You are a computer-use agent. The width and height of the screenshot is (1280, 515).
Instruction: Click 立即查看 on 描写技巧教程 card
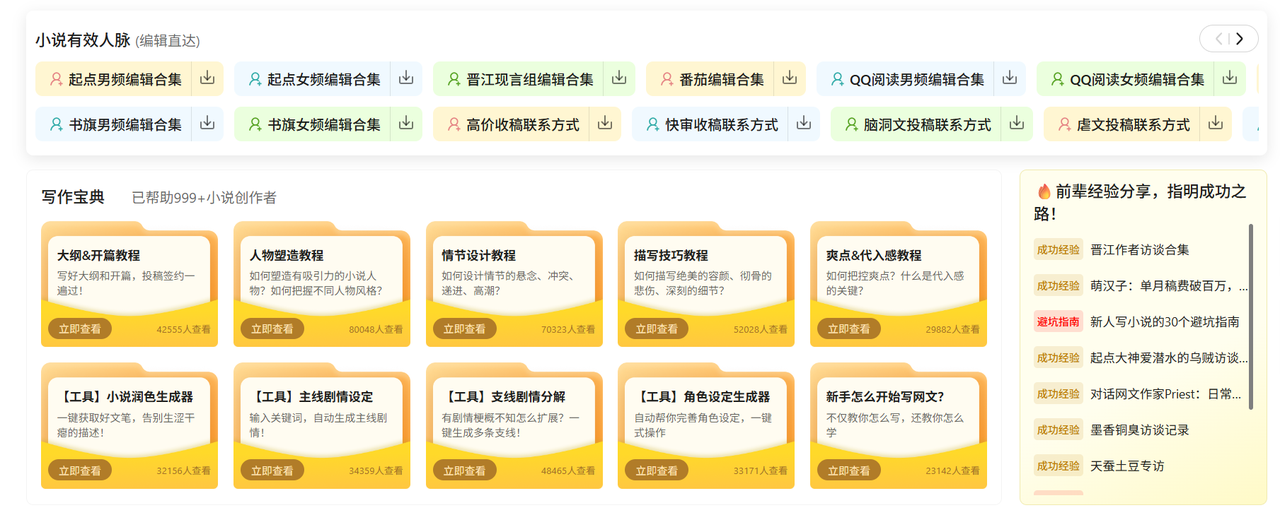[x=656, y=329]
